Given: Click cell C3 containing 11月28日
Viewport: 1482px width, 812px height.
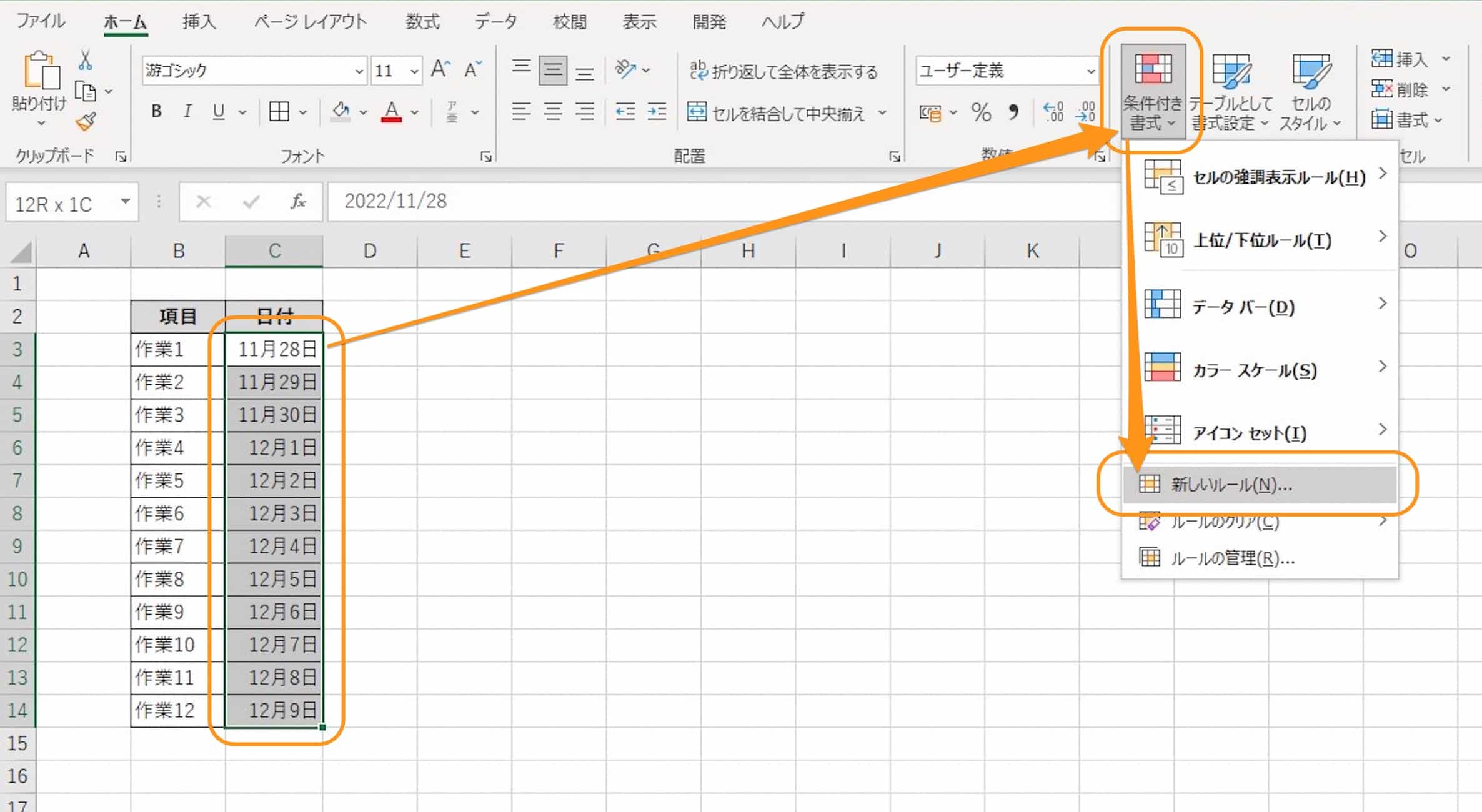Looking at the screenshot, I should (x=275, y=349).
